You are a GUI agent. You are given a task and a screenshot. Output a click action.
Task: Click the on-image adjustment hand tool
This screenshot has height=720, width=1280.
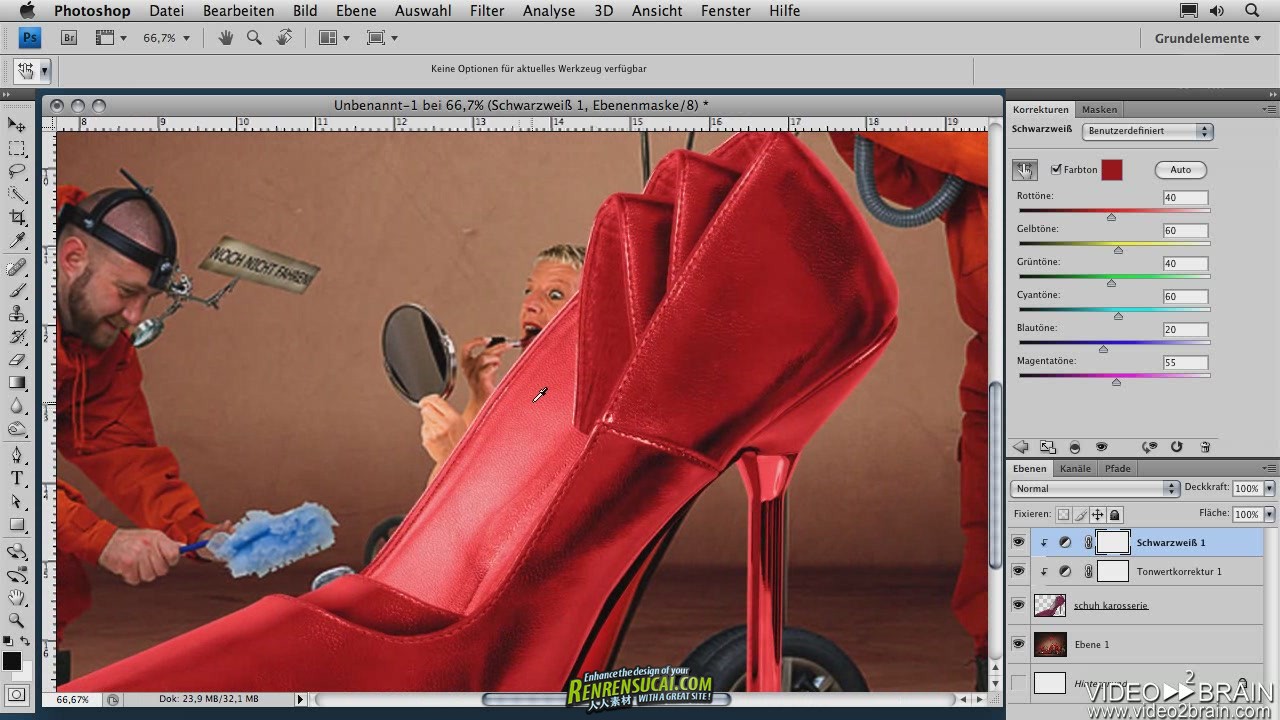[x=1024, y=170]
